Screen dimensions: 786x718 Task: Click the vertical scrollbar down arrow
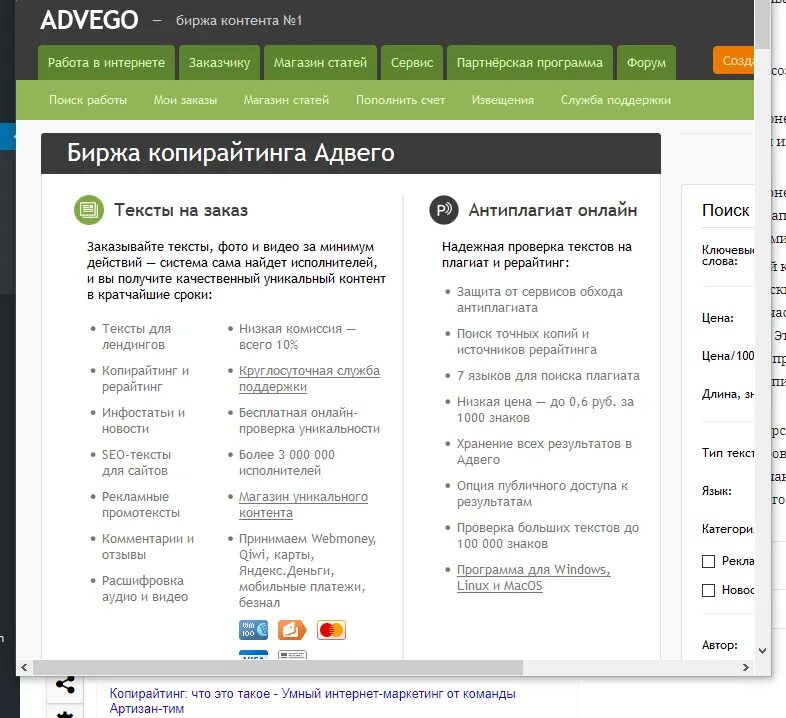click(762, 651)
